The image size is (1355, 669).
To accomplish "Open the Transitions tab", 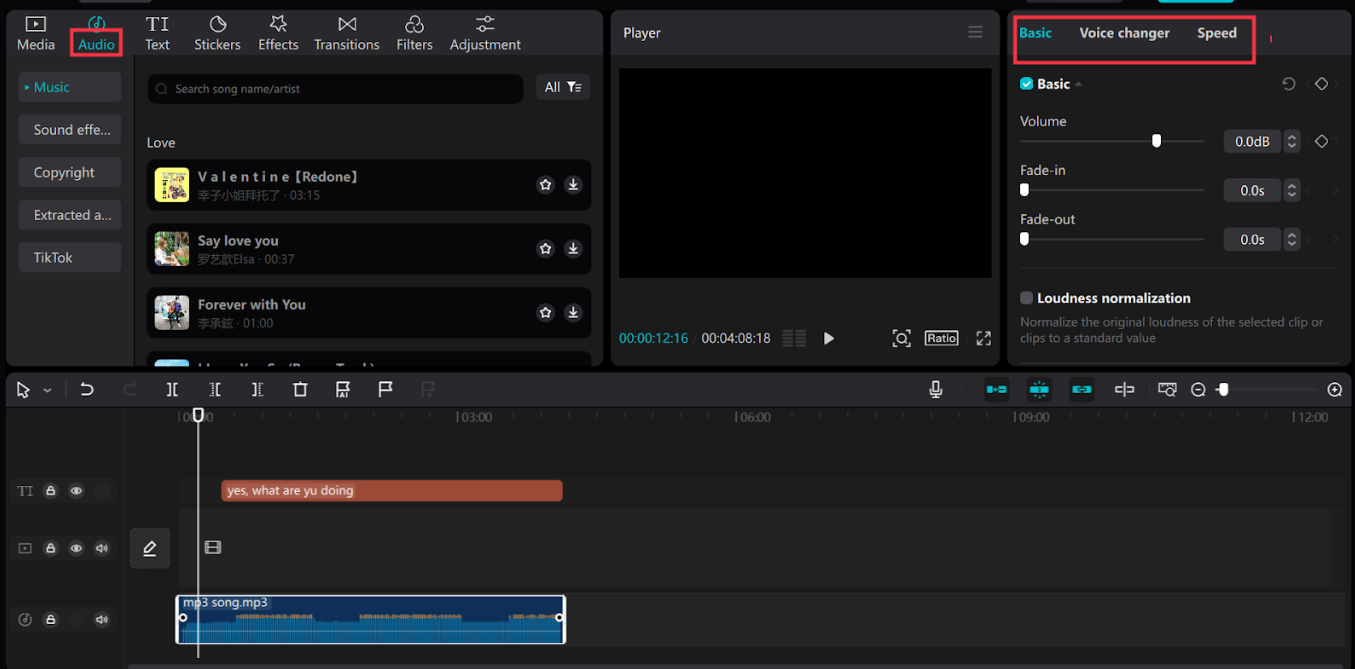I will (346, 33).
